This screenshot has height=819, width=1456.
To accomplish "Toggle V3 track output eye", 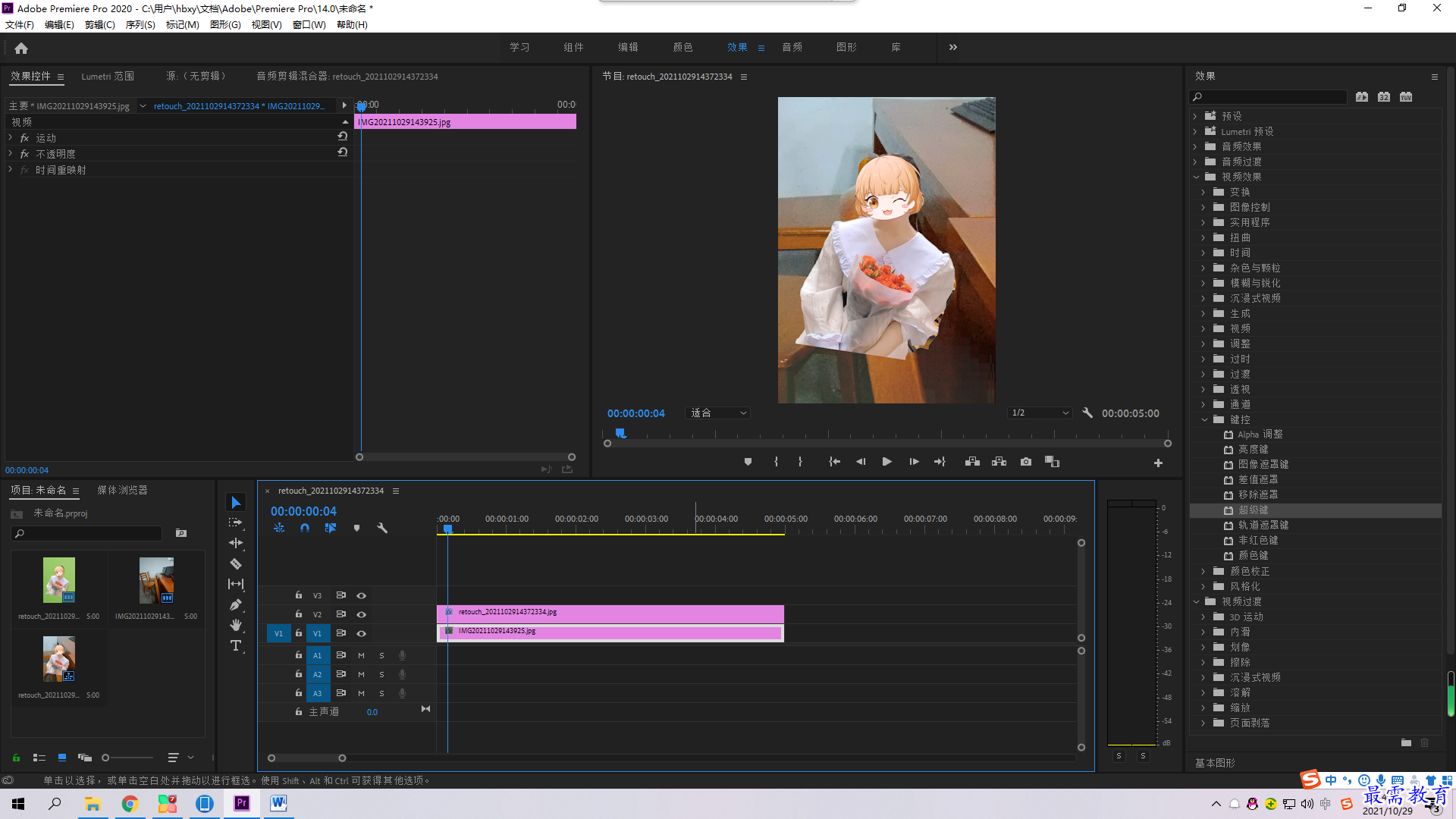I will tap(362, 596).
